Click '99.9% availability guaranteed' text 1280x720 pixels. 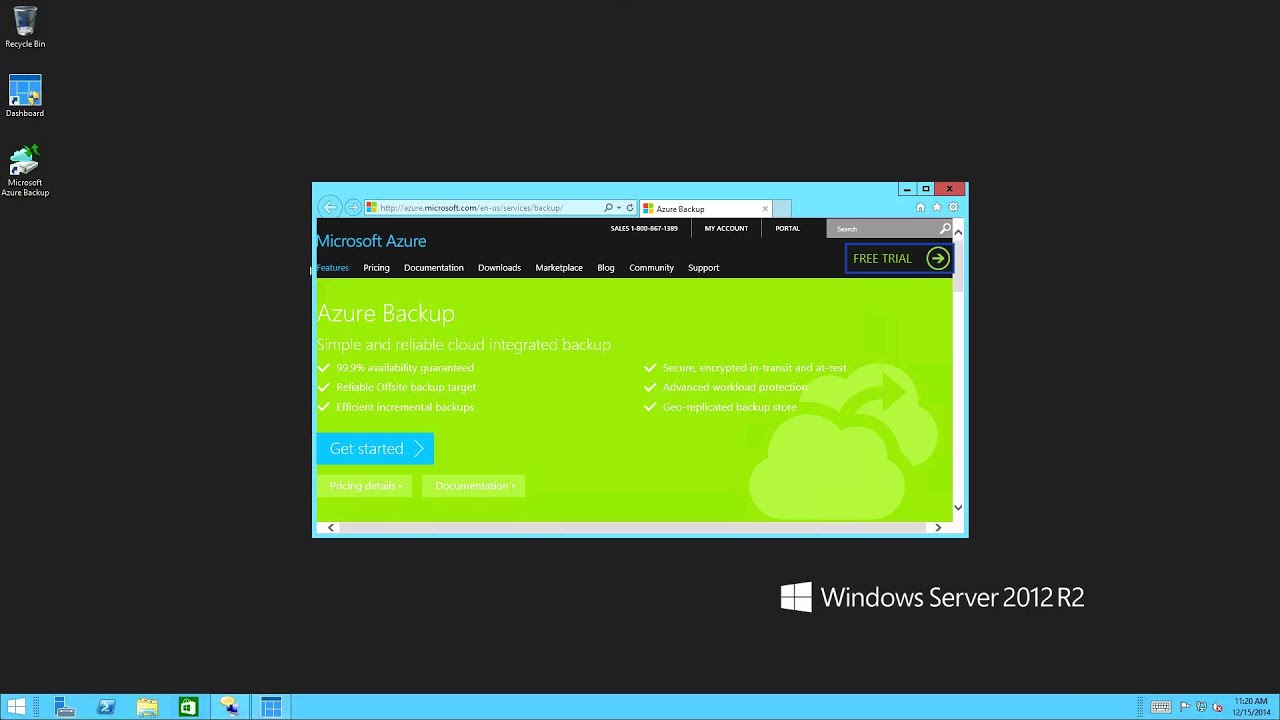coord(405,368)
